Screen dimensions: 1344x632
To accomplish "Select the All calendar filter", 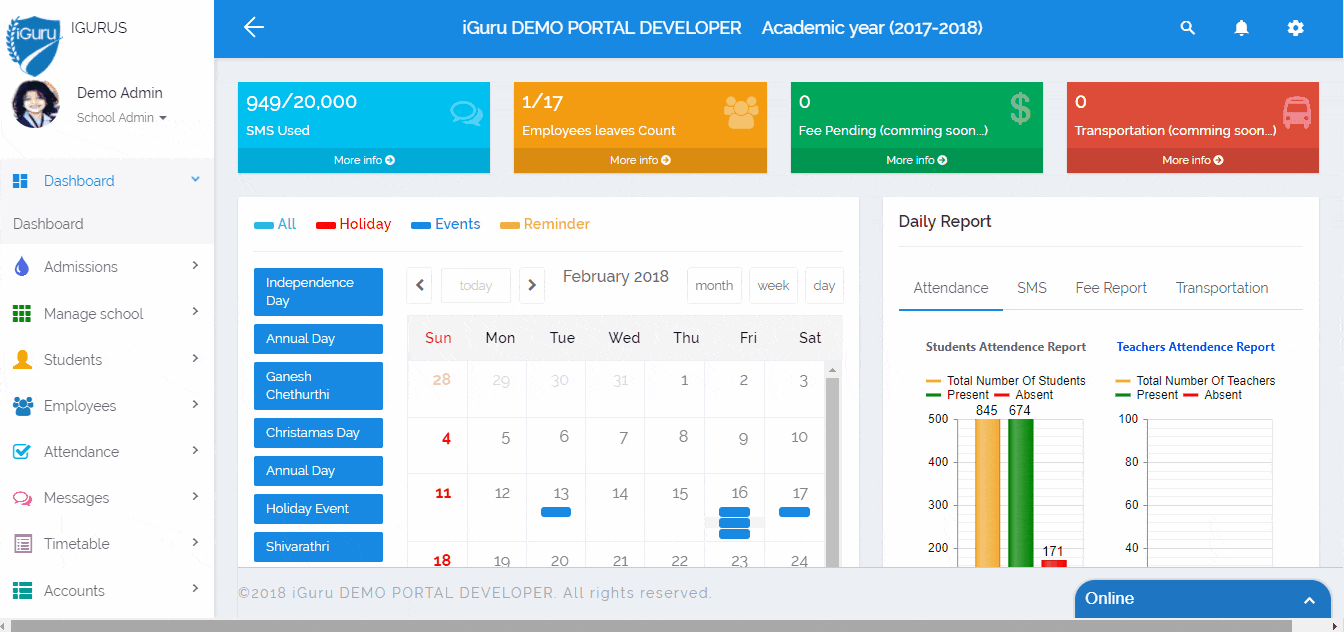I will pos(275,224).
